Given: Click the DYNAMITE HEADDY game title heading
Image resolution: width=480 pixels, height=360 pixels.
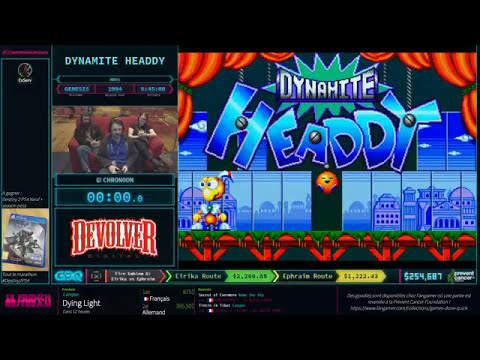Looking at the screenshot, I should (x=115, y=61).
